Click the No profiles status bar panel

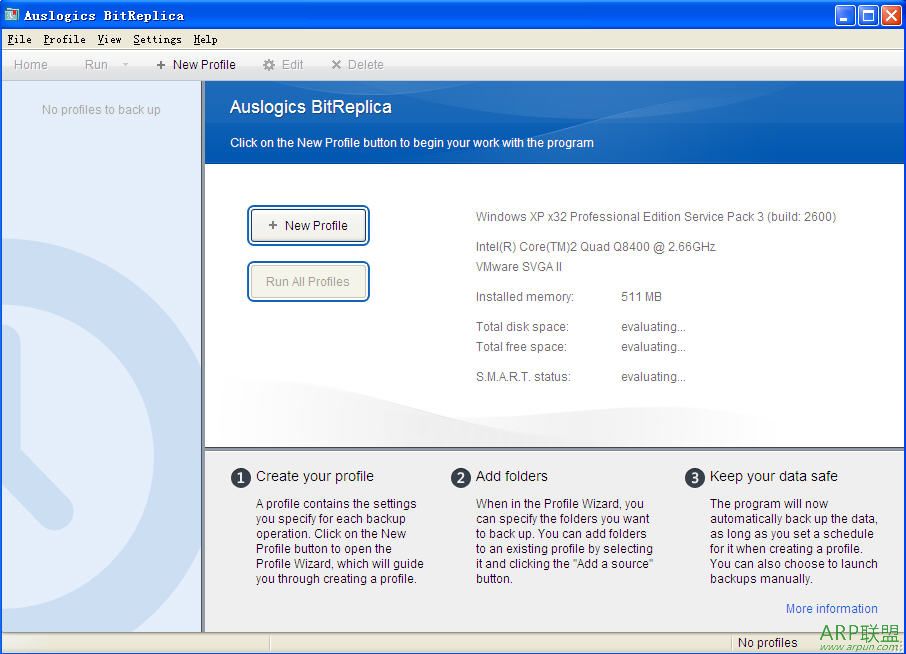point(767,643)
